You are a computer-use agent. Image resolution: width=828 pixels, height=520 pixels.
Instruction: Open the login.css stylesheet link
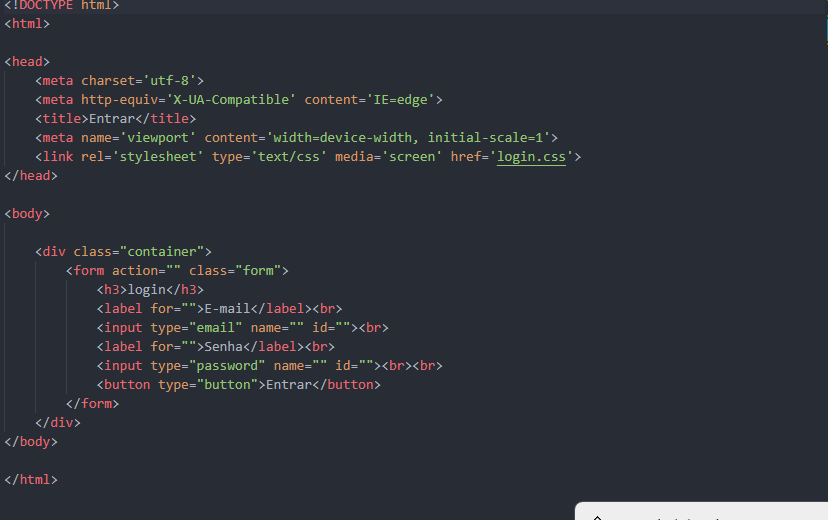(531, 157)
